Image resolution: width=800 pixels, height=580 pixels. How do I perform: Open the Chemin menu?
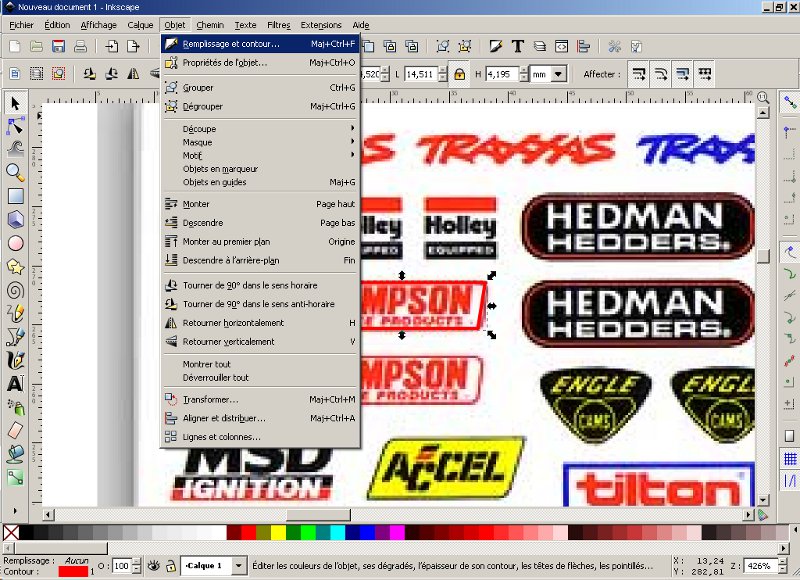point(210,25)
